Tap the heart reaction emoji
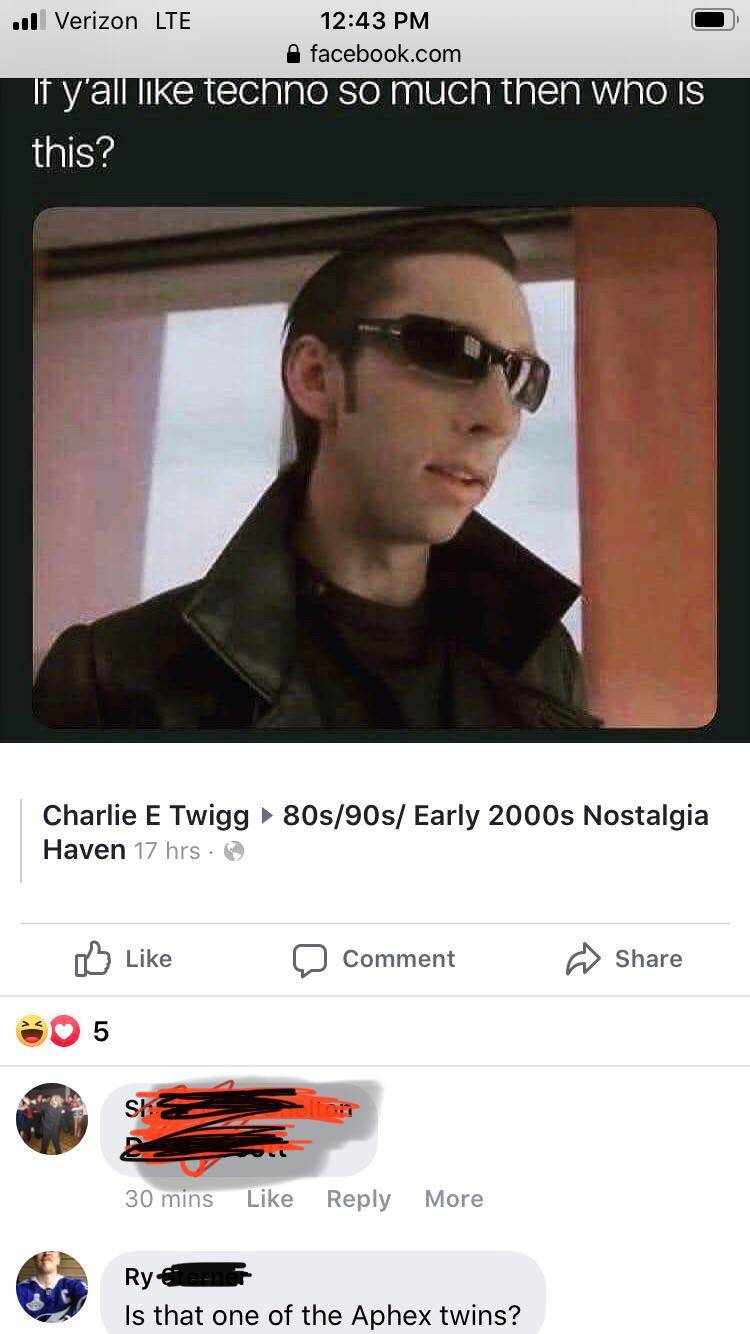Screen dimensions: 750x1334 tap(63, 1031)
